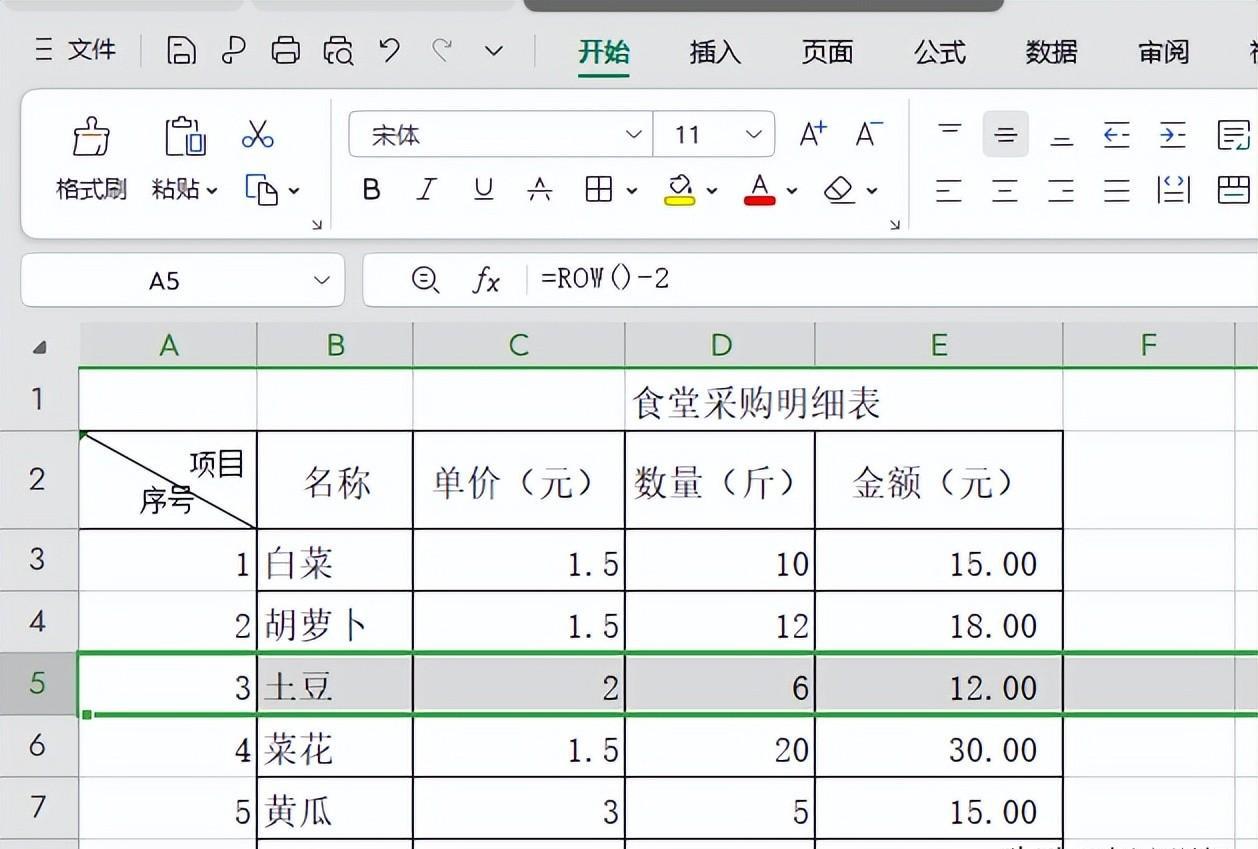1258x849 pixels.
Task: Expand the 粘贴 dropdown arrow
Action: [212, 190]
